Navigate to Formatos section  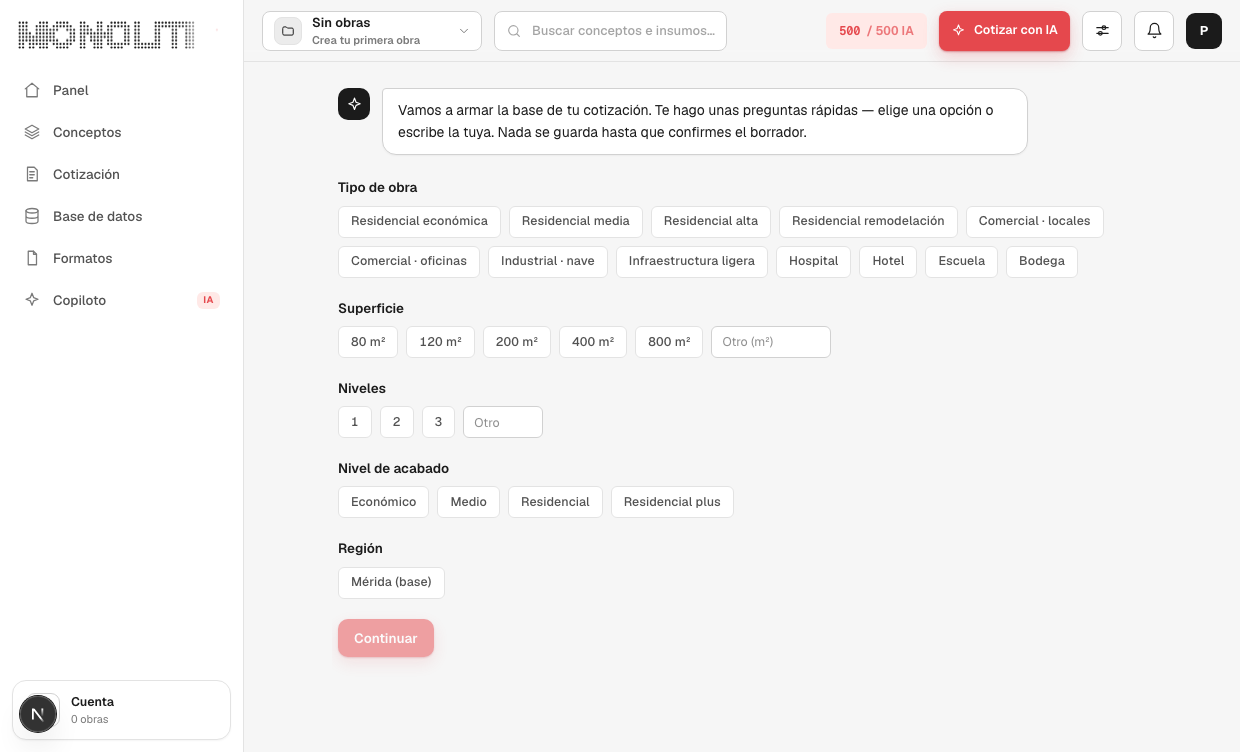[121, 258]
